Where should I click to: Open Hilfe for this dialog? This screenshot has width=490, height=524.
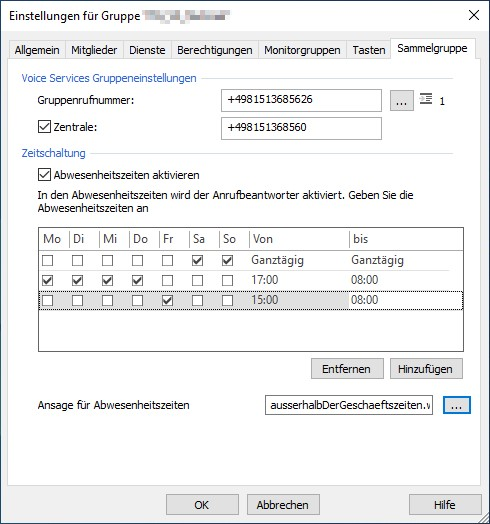coord(445,505)
